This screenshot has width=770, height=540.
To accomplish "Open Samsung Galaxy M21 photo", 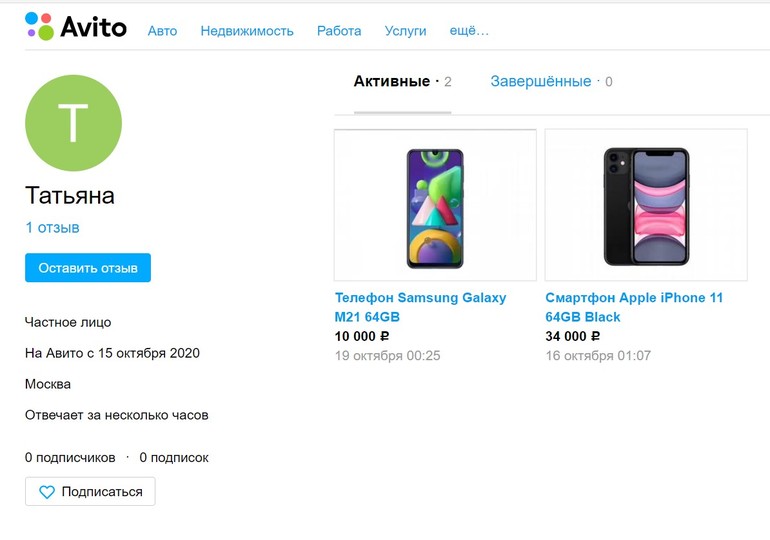I will pos(435,205).
